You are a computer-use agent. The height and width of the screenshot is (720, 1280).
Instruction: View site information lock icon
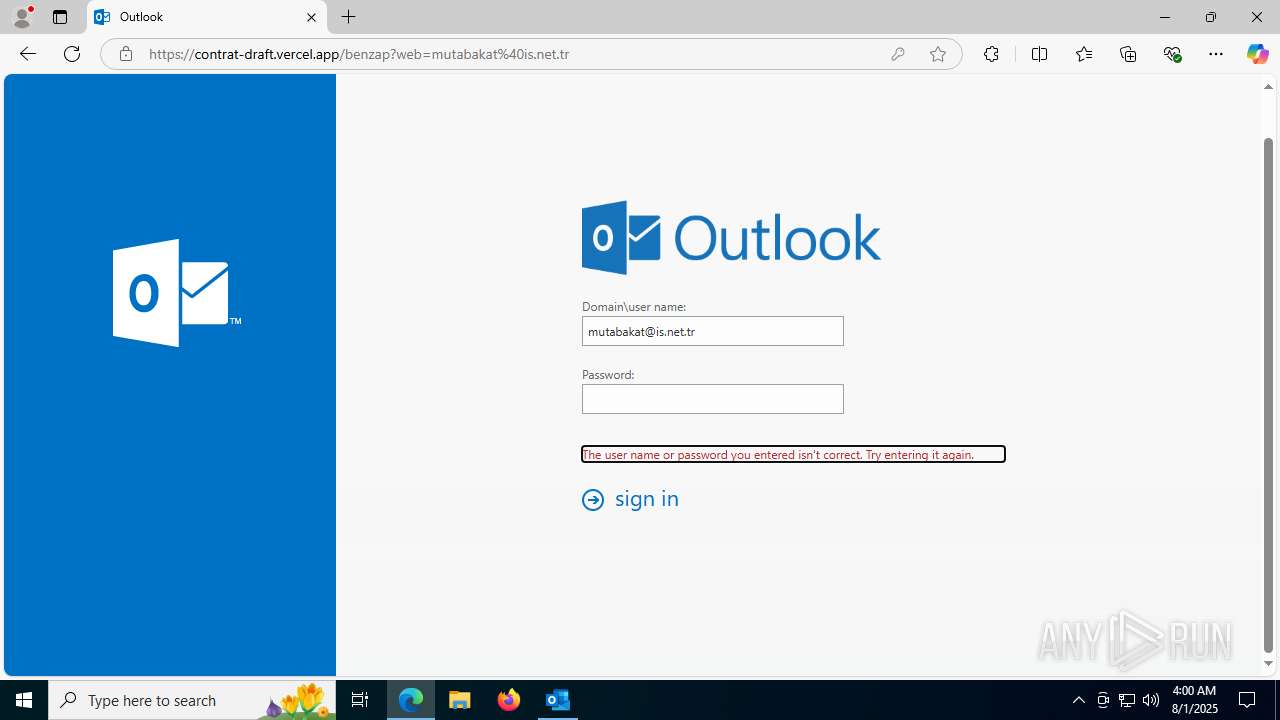(x=125, y=54)
